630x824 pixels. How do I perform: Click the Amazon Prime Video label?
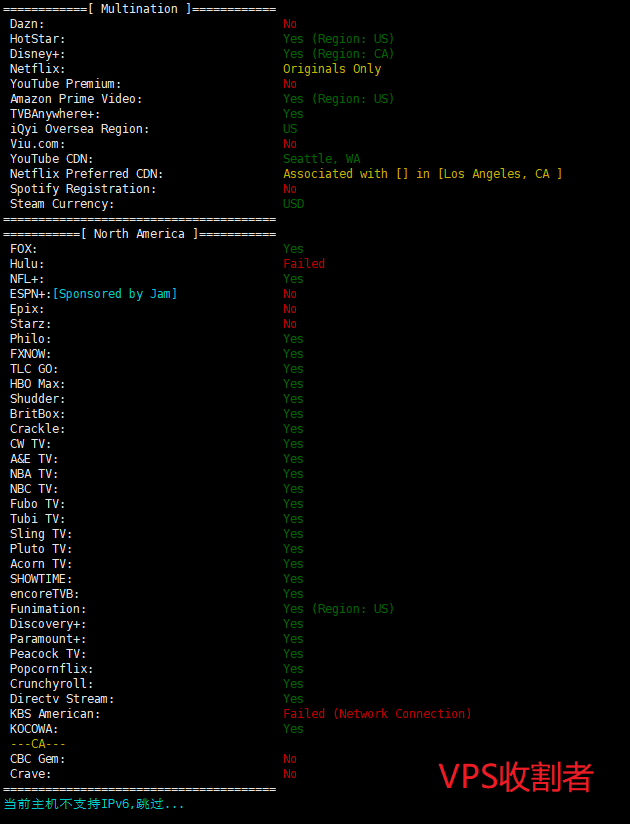[x=76, y=99]
